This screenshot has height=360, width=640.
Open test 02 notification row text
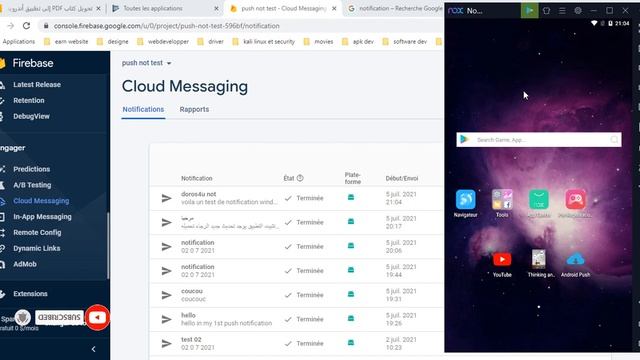pyautogui.click(x=198, y=344)
